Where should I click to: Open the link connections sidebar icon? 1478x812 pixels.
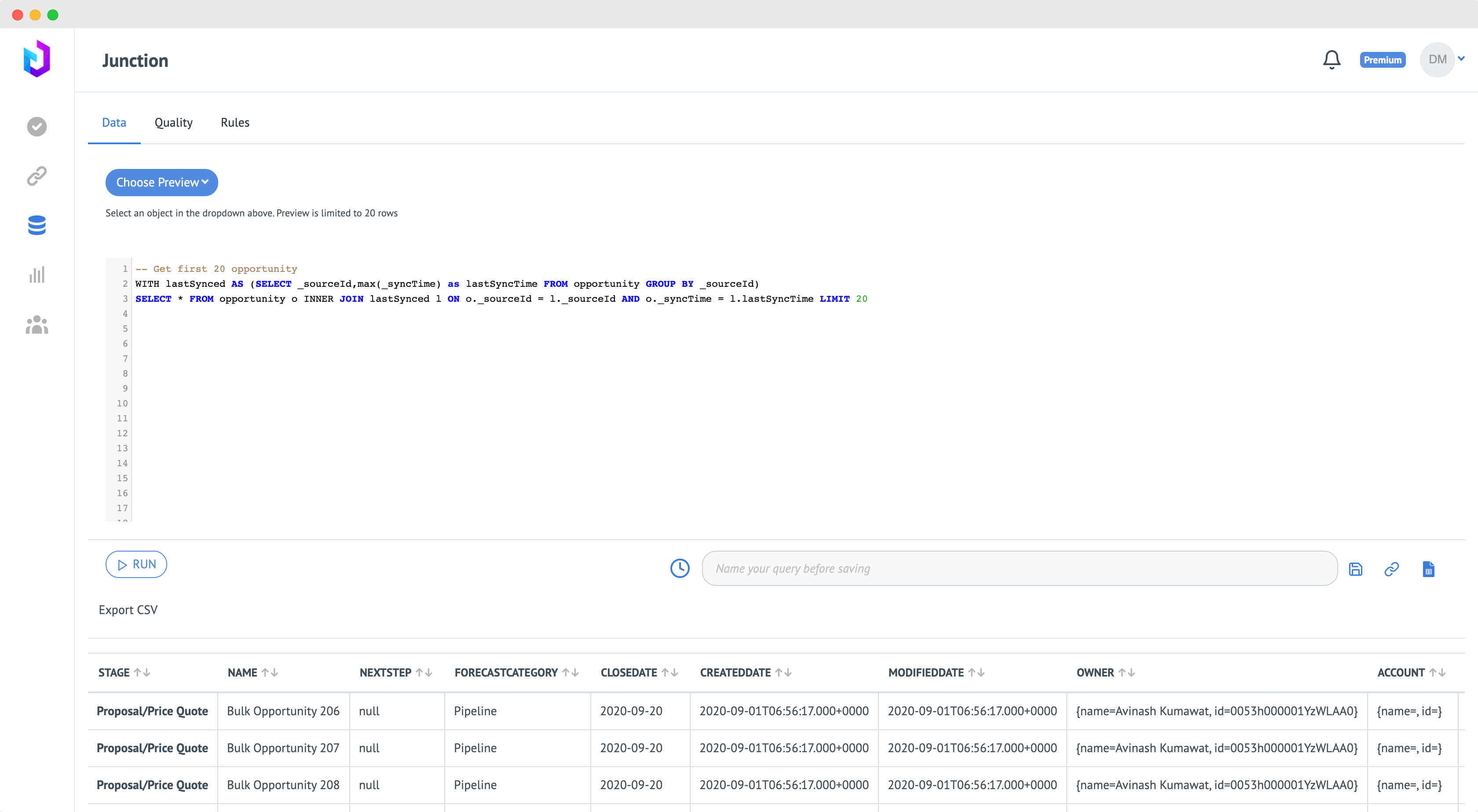[37, 176]
